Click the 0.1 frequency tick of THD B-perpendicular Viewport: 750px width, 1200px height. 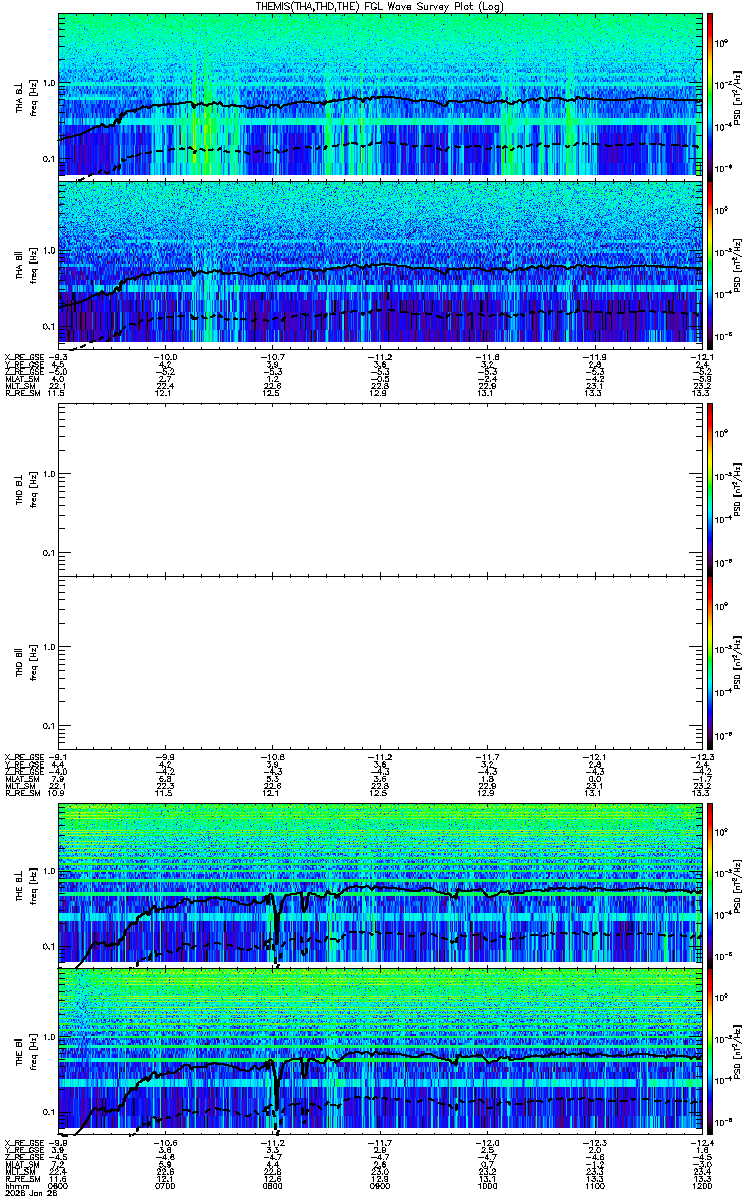(48, 553)
